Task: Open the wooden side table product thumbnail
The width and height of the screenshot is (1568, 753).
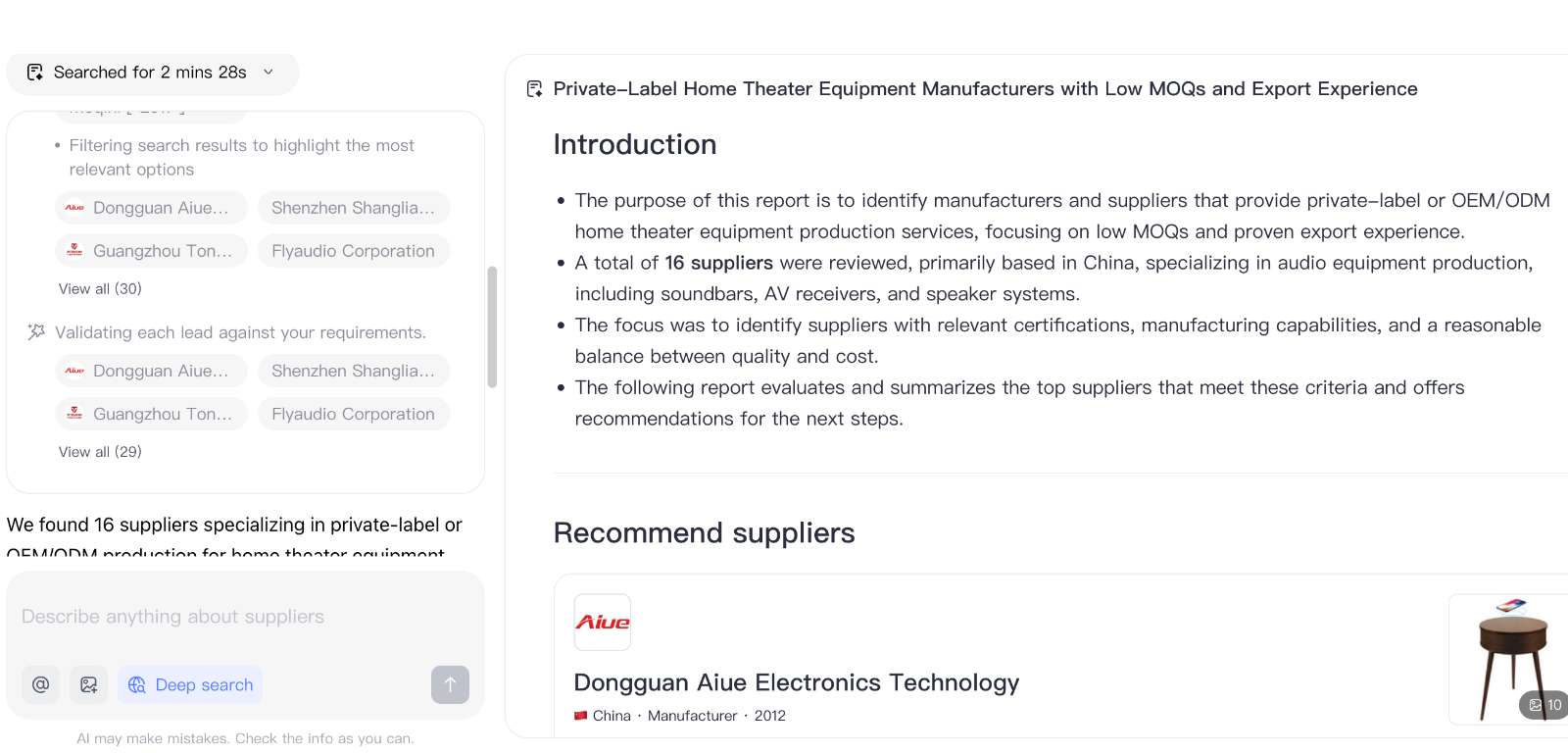Action: (x=1507, y=657)
